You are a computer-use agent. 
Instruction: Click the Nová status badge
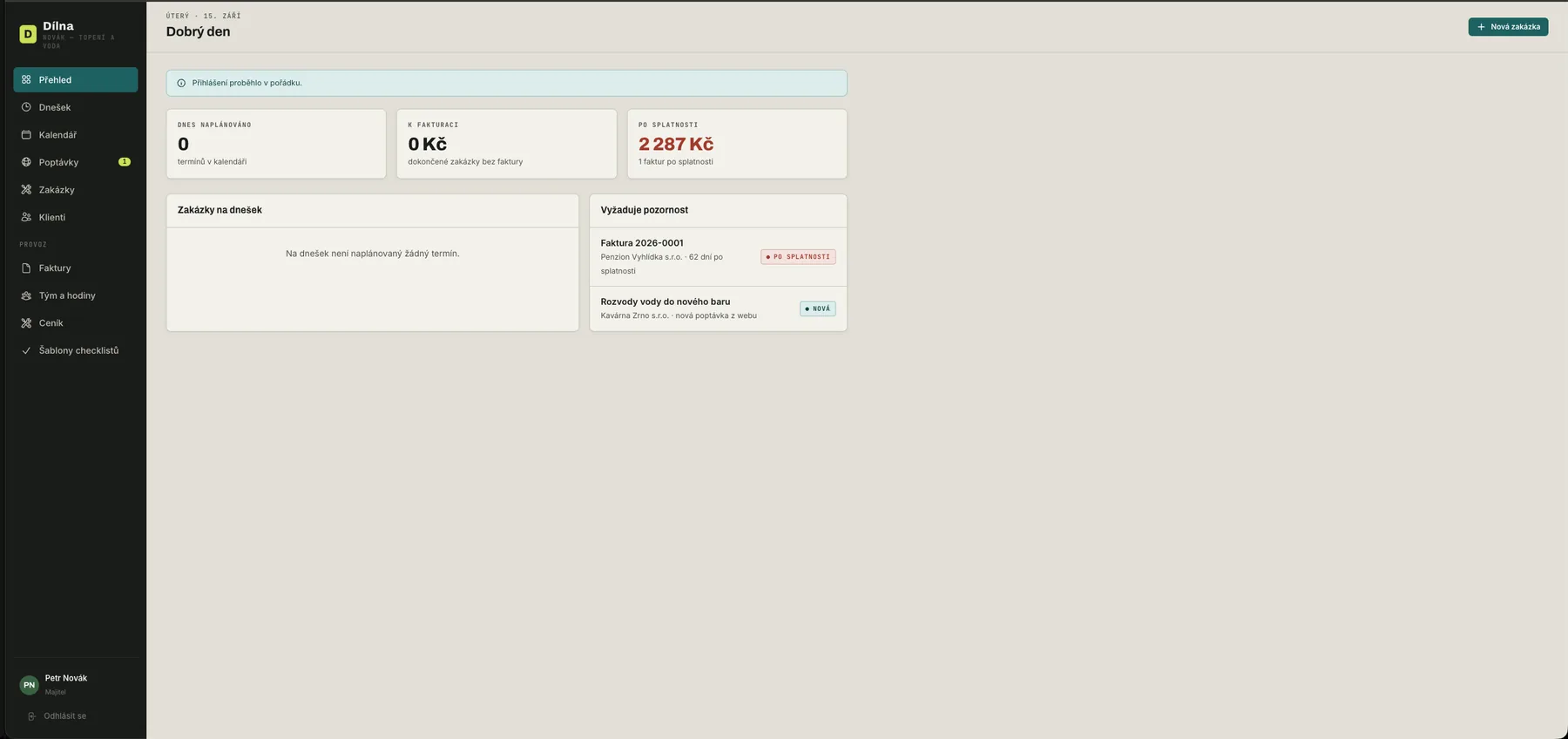(x=818, y=308)
